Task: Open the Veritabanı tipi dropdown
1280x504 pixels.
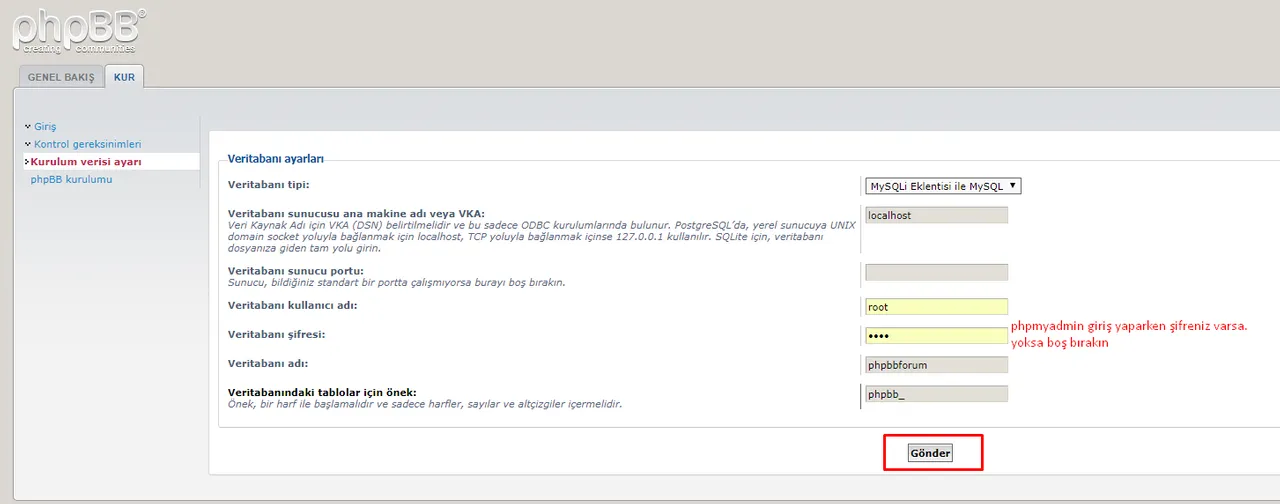Action: [943, 186]
